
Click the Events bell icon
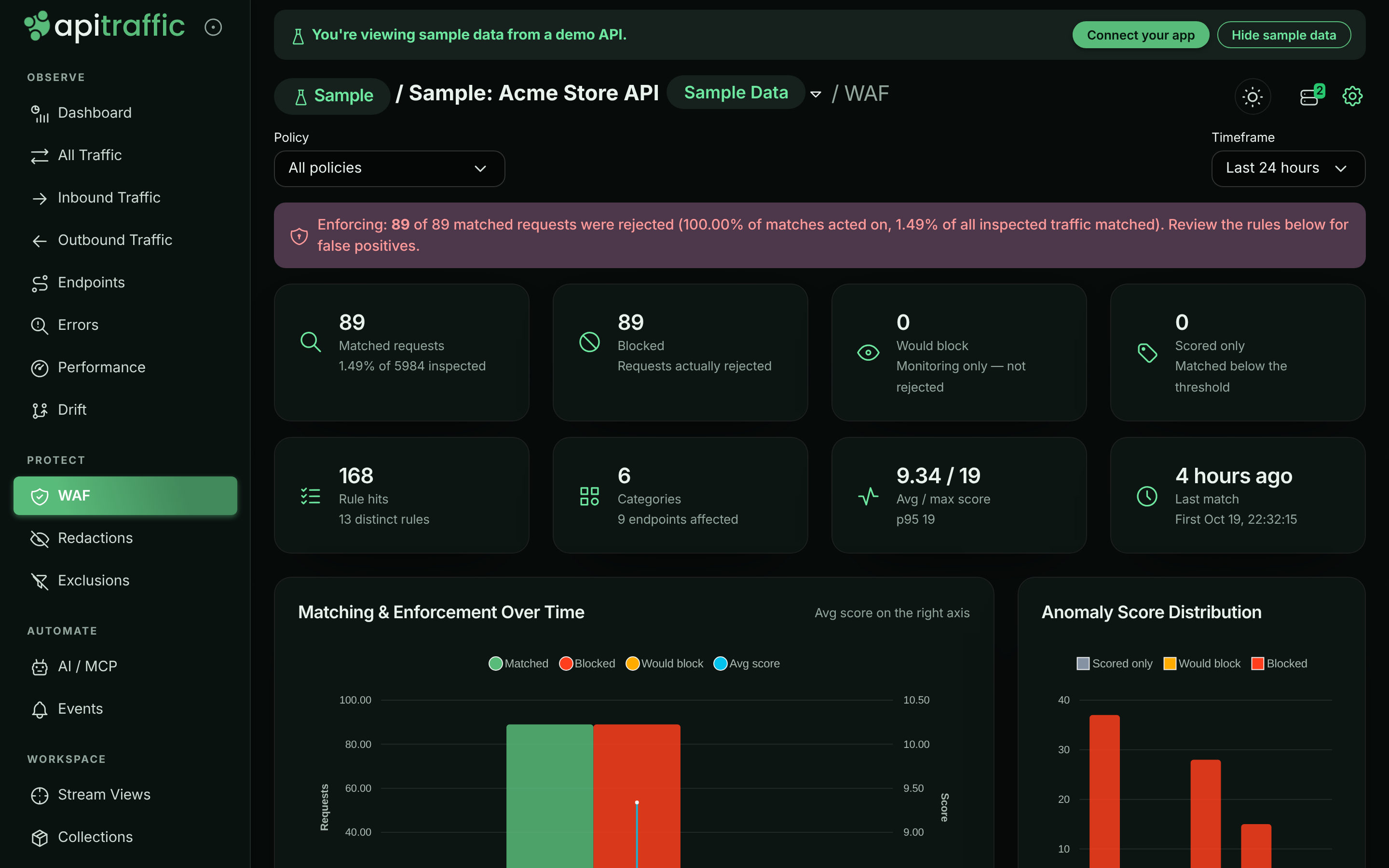40,709
